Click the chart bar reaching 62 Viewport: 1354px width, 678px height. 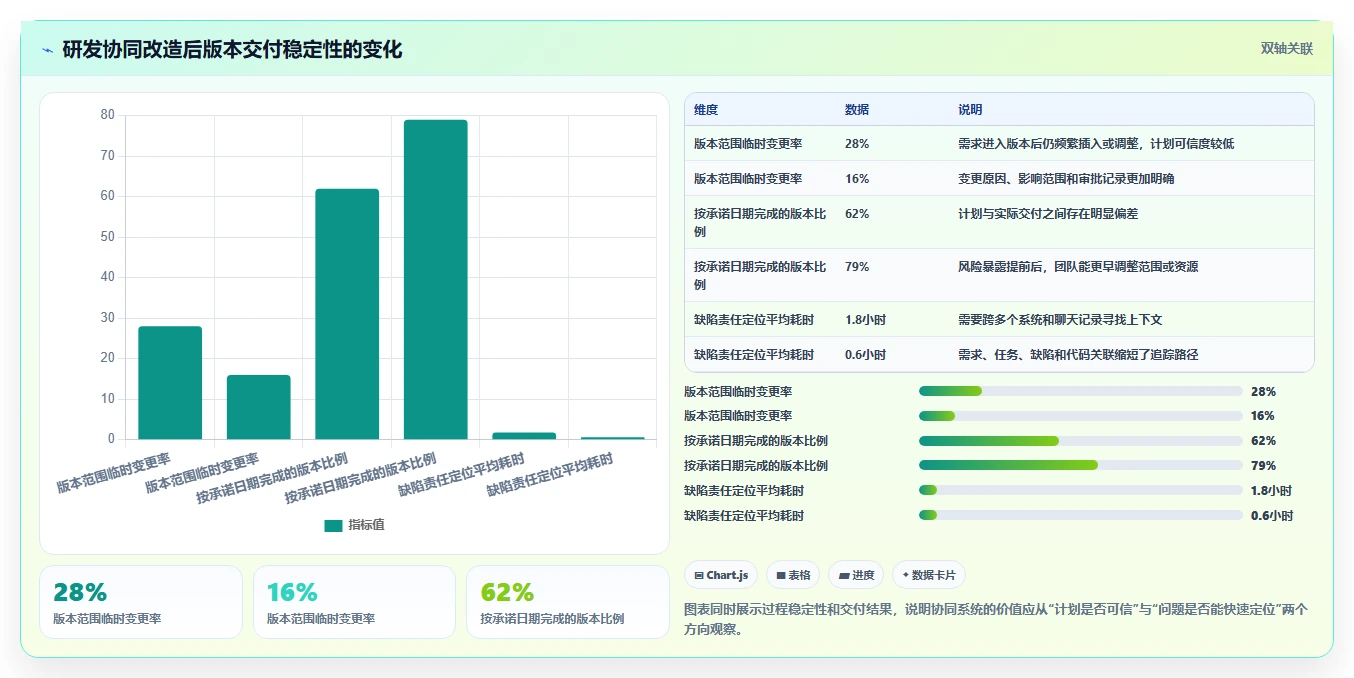[x=347, y=314]
